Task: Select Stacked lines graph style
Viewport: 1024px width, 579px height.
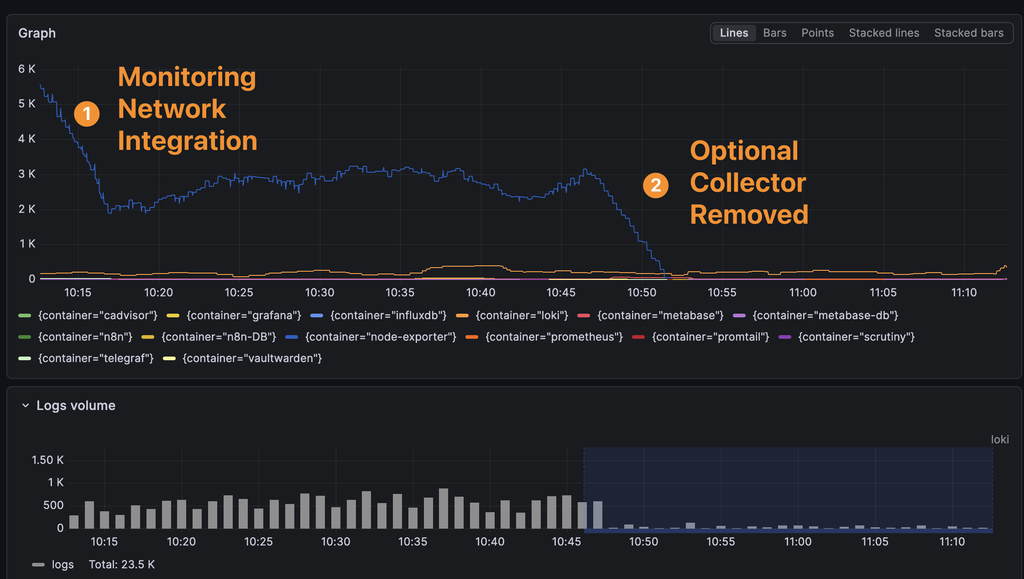Action: [884, 33]
